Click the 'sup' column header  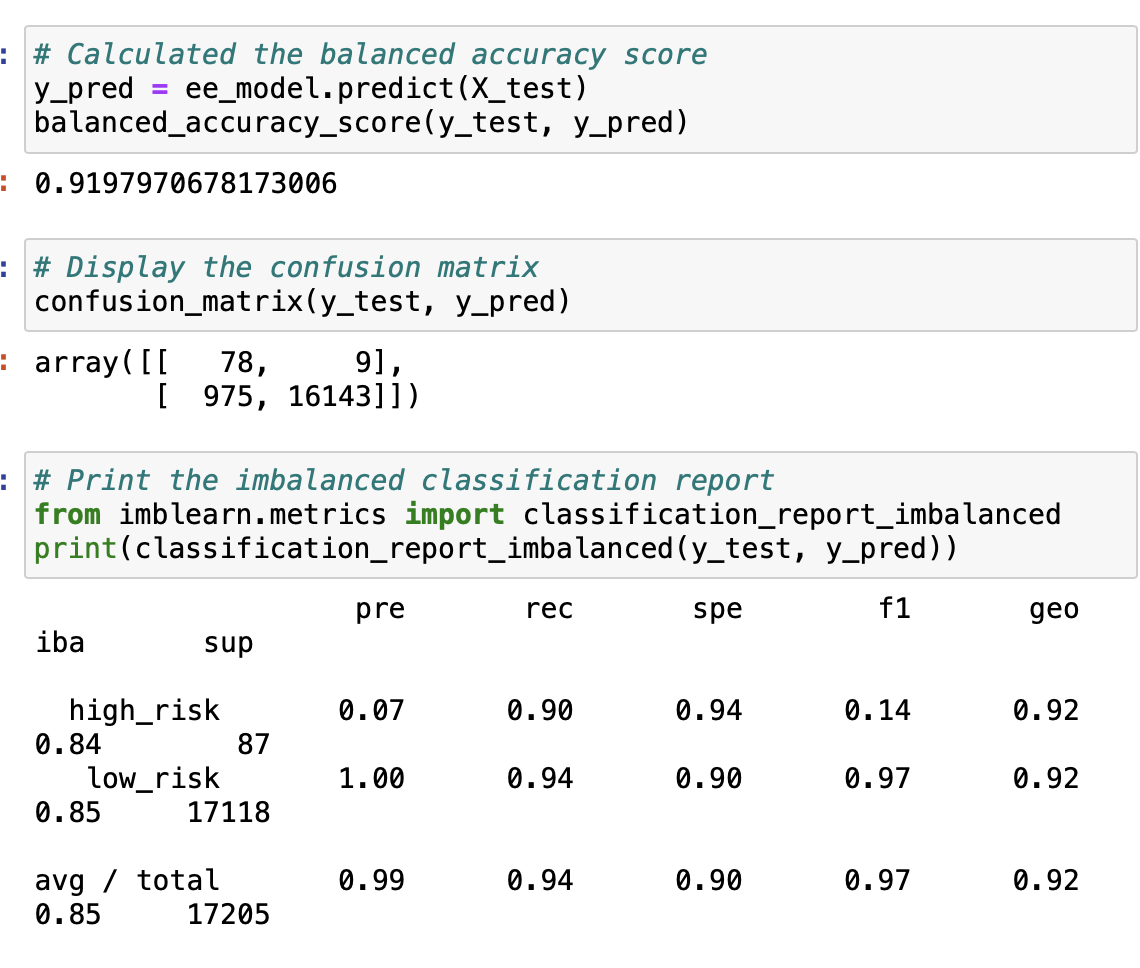point(228,644)
